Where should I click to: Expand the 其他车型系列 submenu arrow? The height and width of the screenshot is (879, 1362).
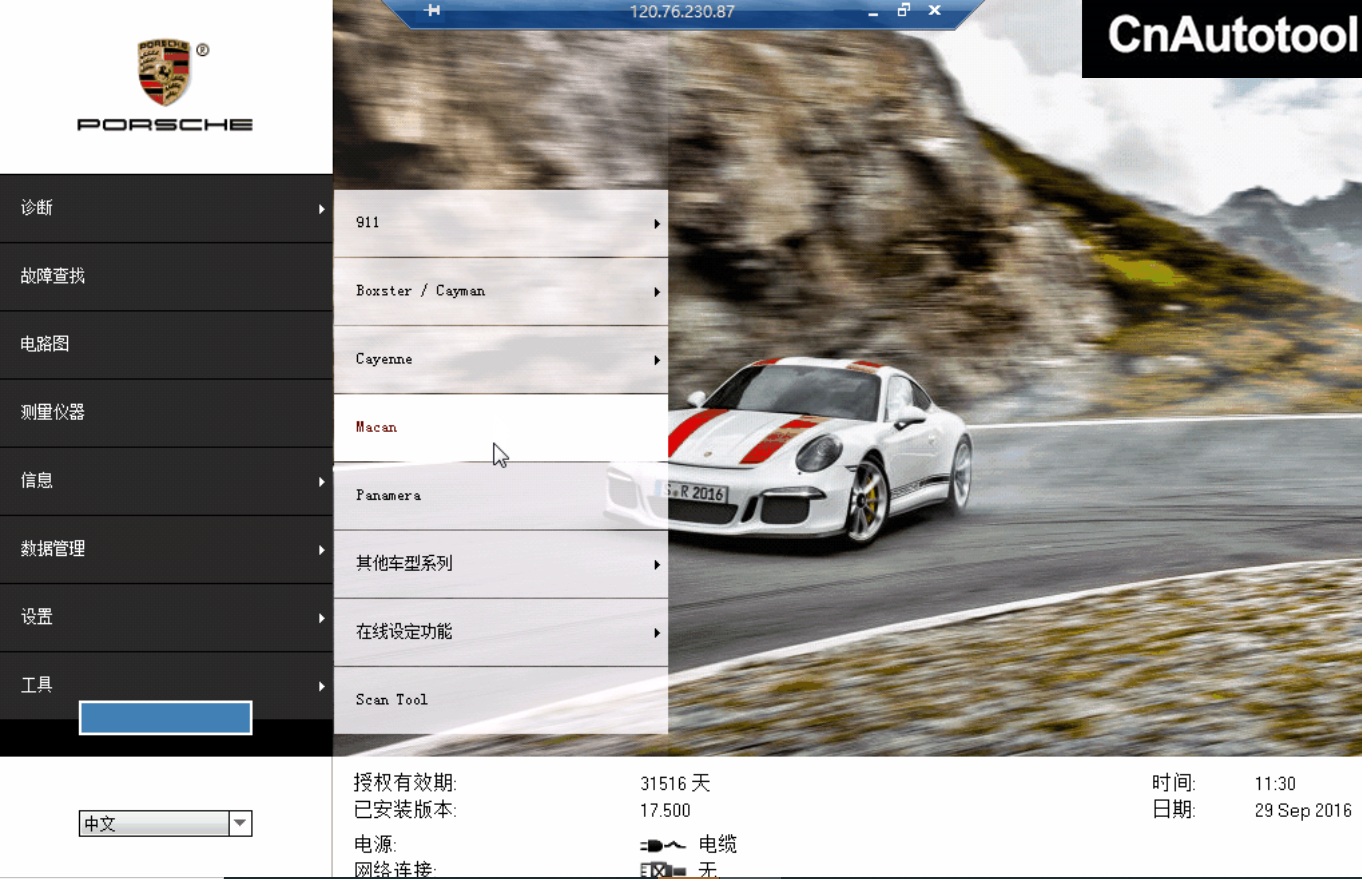pyautogui.click(x=657, y=565)
